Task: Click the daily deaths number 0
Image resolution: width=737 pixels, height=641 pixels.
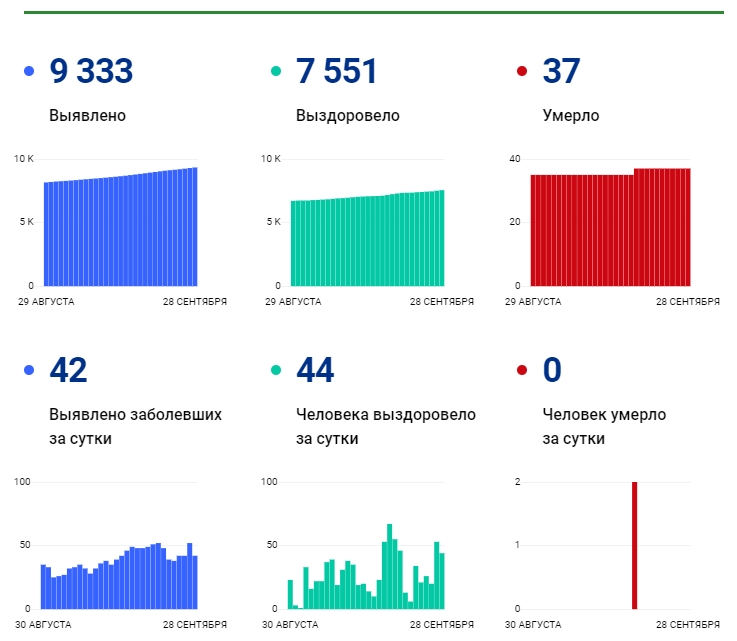Action: click(x=552, y=370)
